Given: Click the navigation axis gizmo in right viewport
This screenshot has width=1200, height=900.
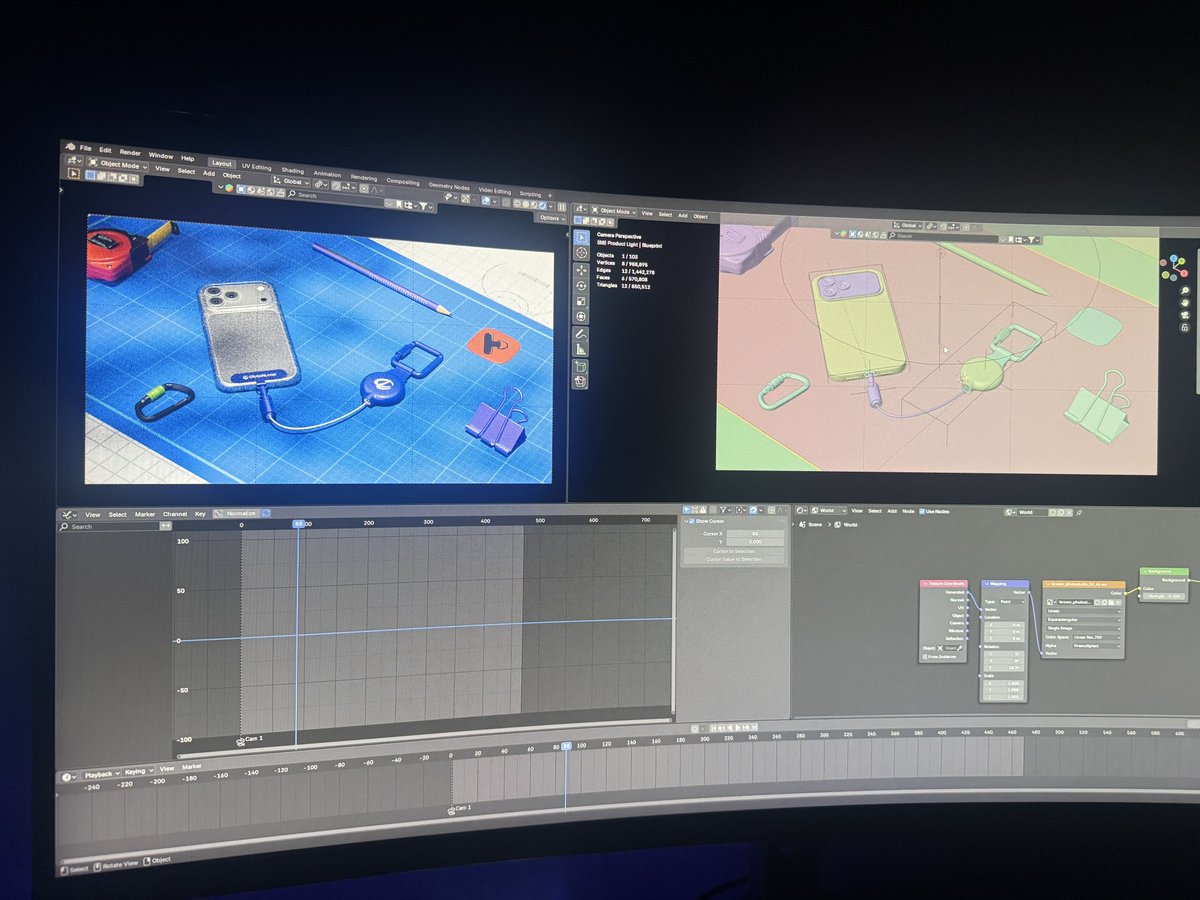Looking at the screenshot, I should (1173, 267).
